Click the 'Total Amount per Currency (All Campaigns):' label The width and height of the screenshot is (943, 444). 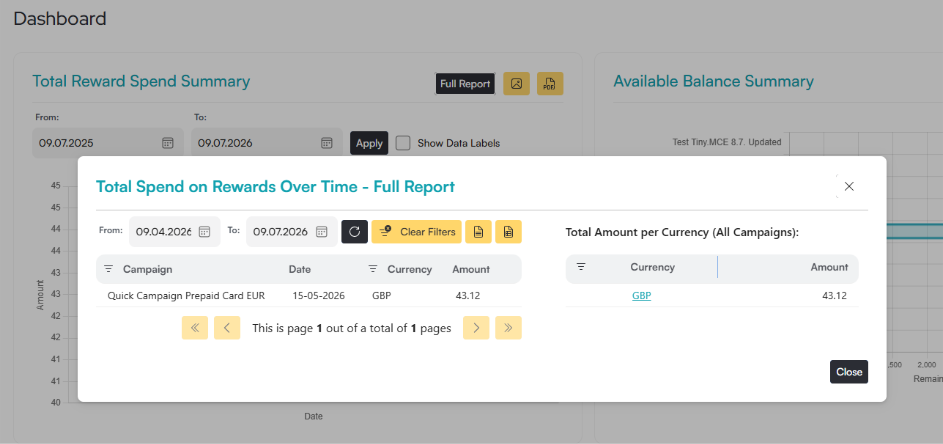click(682, 233)
